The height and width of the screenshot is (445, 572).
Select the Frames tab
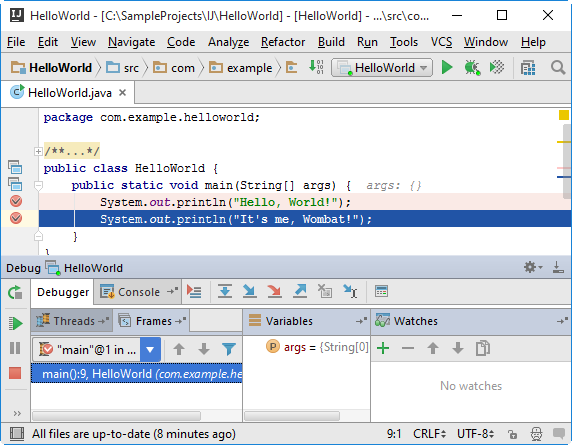coord(151,321)
